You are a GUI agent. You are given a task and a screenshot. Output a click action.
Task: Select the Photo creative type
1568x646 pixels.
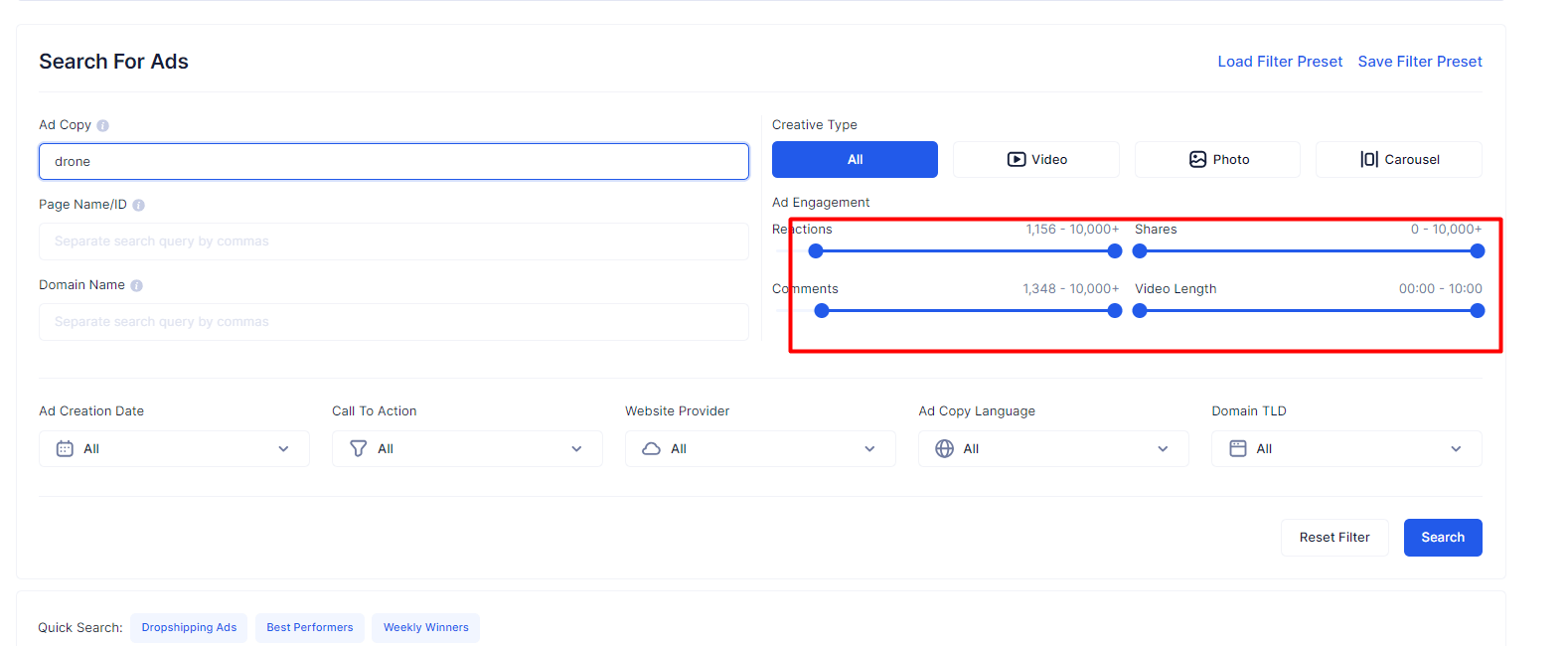point(1217,160)
